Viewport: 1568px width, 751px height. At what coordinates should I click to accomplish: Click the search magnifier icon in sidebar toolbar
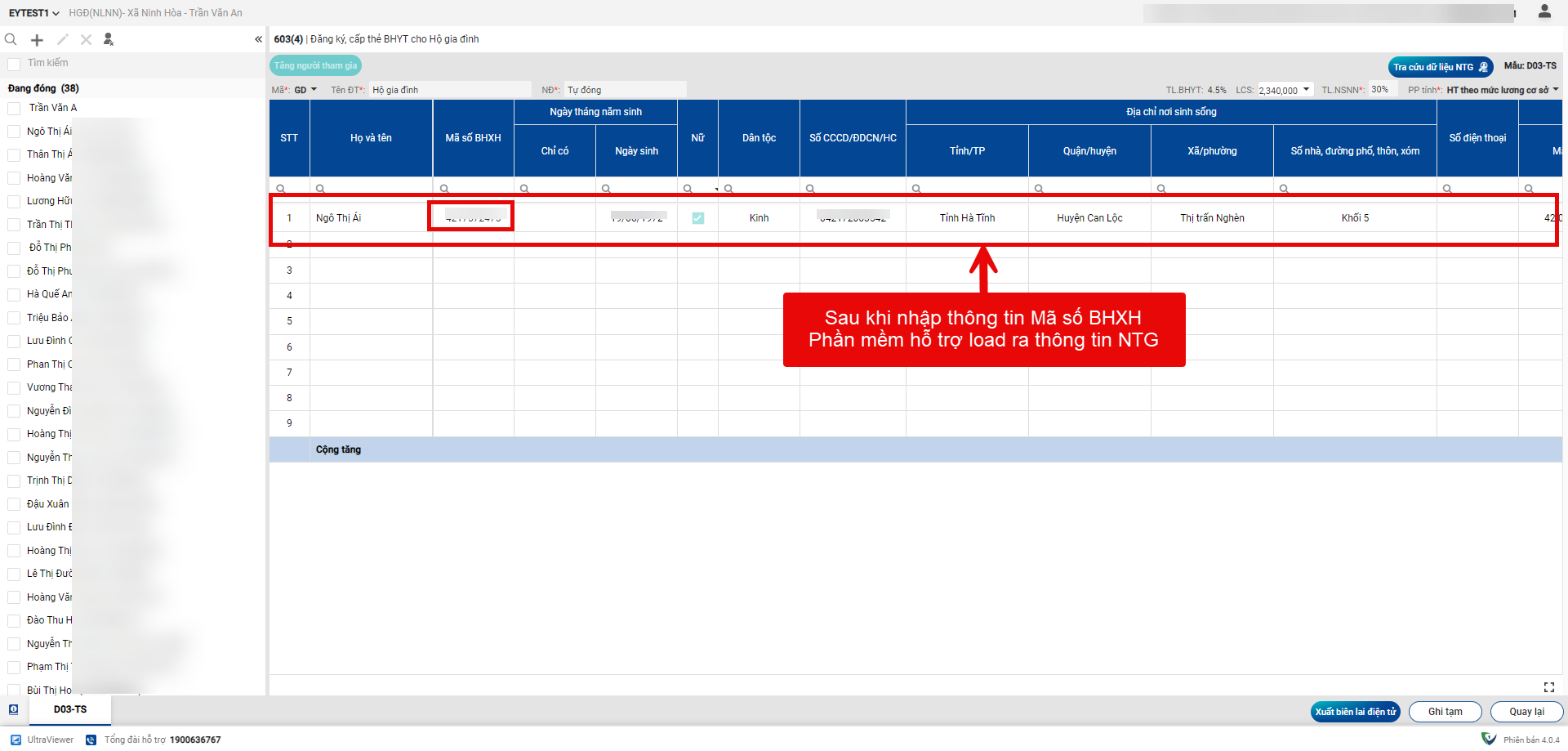(11, 39)
